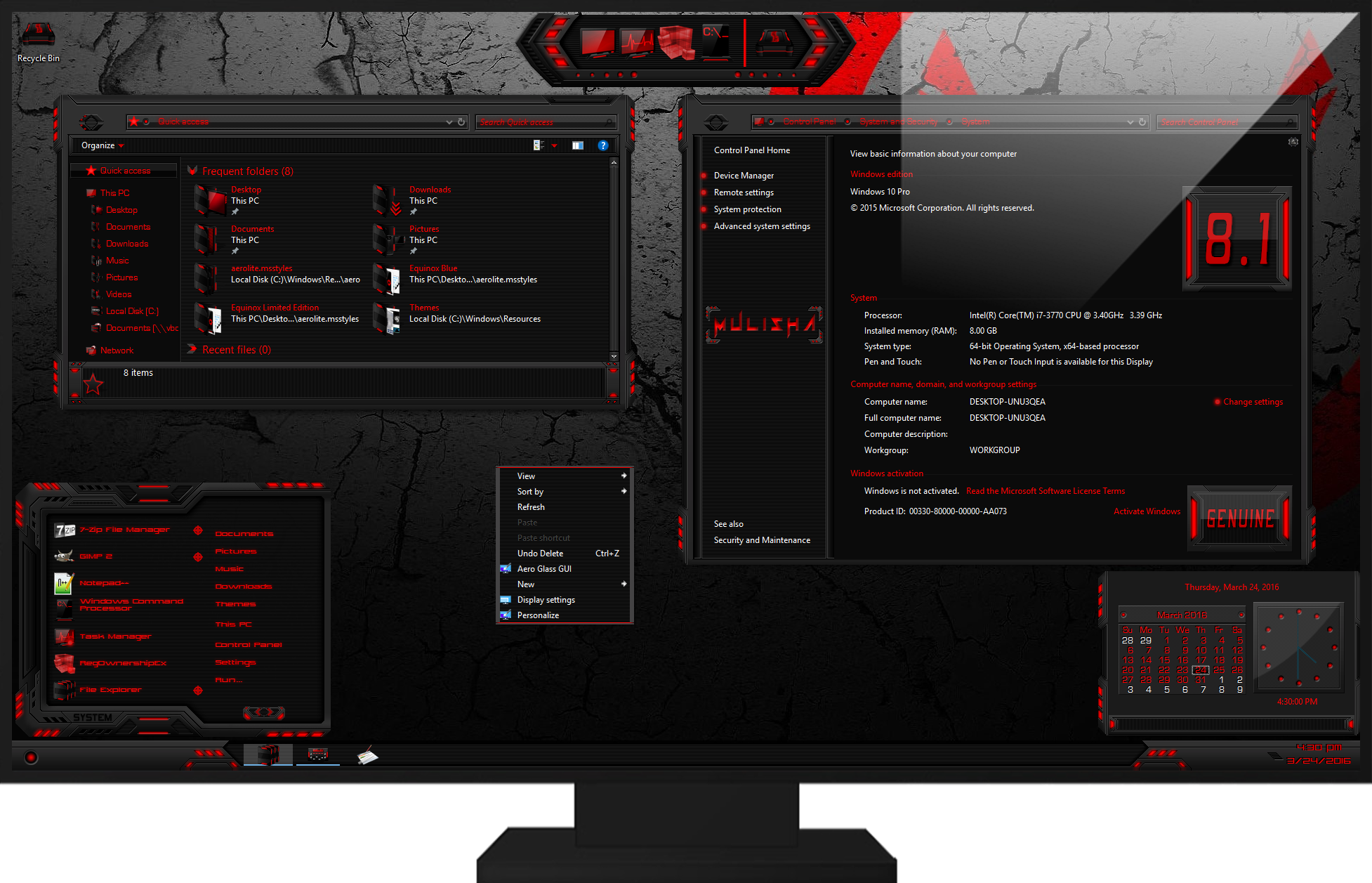The image size is (1372, 883).
Task: Click the back/forward emblem in Explorer window
Action: 91,122
